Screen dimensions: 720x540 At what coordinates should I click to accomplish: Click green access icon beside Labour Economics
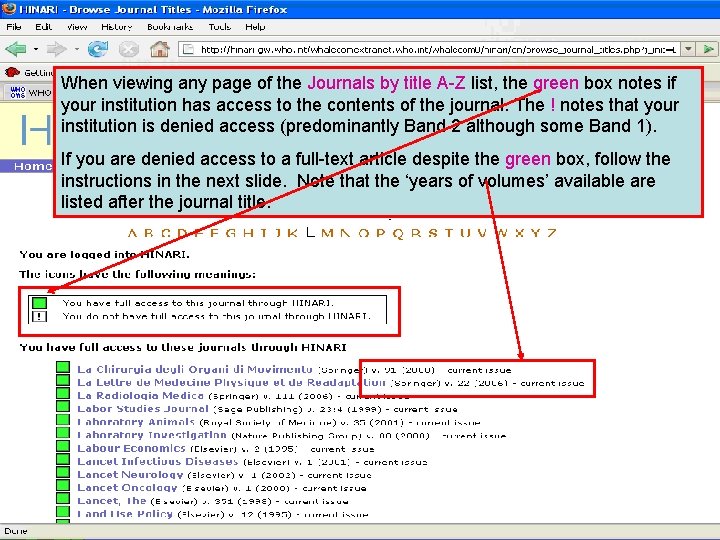pyautogui.click(x=63, y=446)
